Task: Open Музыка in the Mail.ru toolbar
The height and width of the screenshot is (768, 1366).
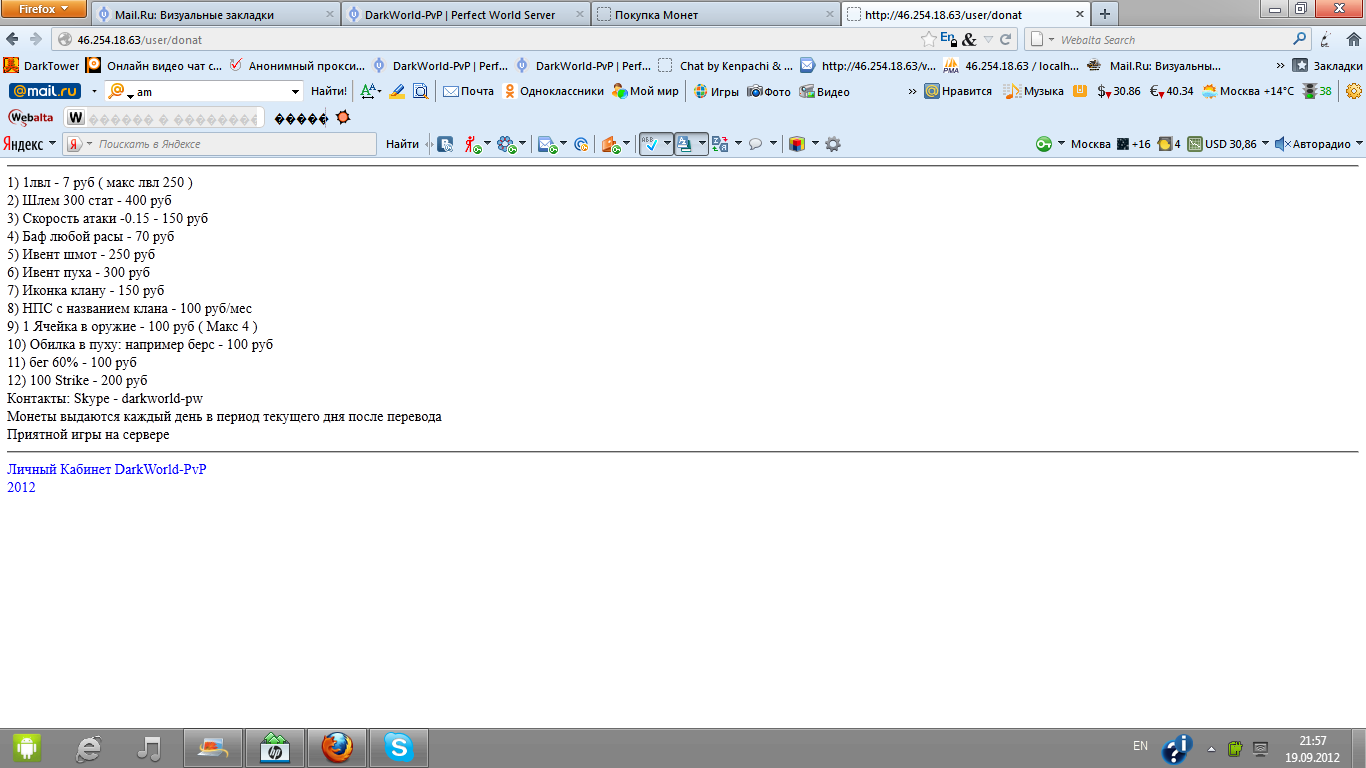Action: pyautogui.click(x=1033, y=91)
